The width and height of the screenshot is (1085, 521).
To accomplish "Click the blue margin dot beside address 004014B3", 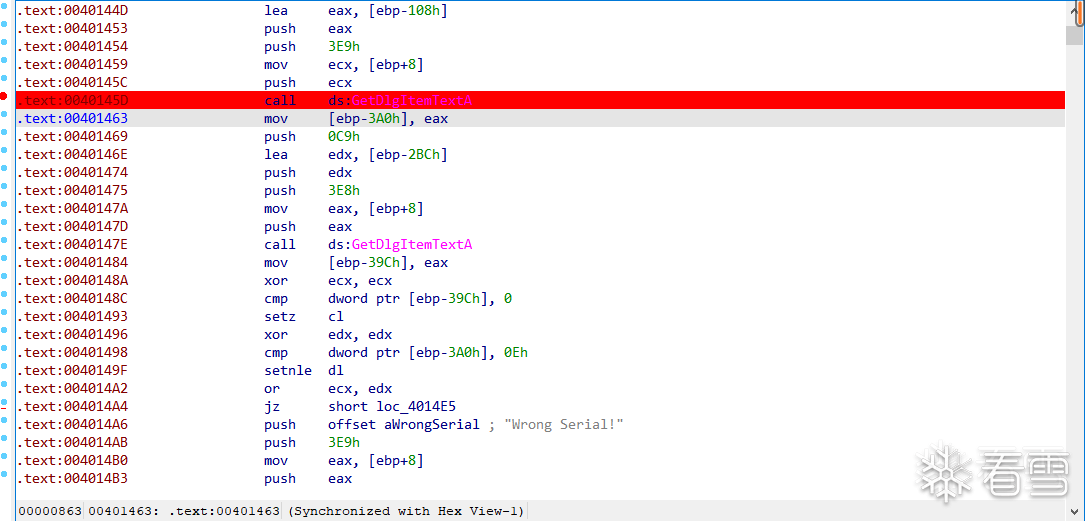I will point(3,474).
